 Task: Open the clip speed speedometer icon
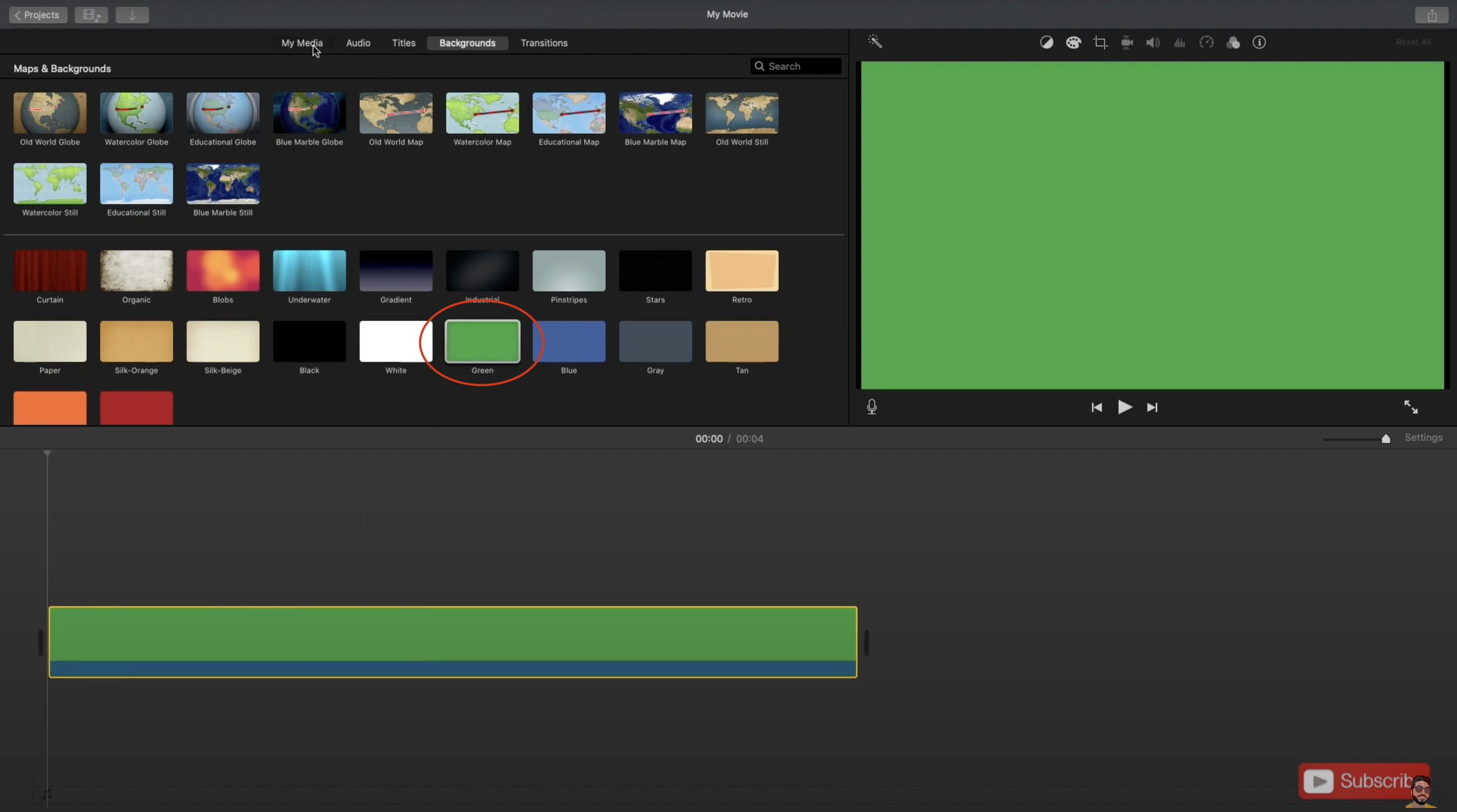point(1206,42)
